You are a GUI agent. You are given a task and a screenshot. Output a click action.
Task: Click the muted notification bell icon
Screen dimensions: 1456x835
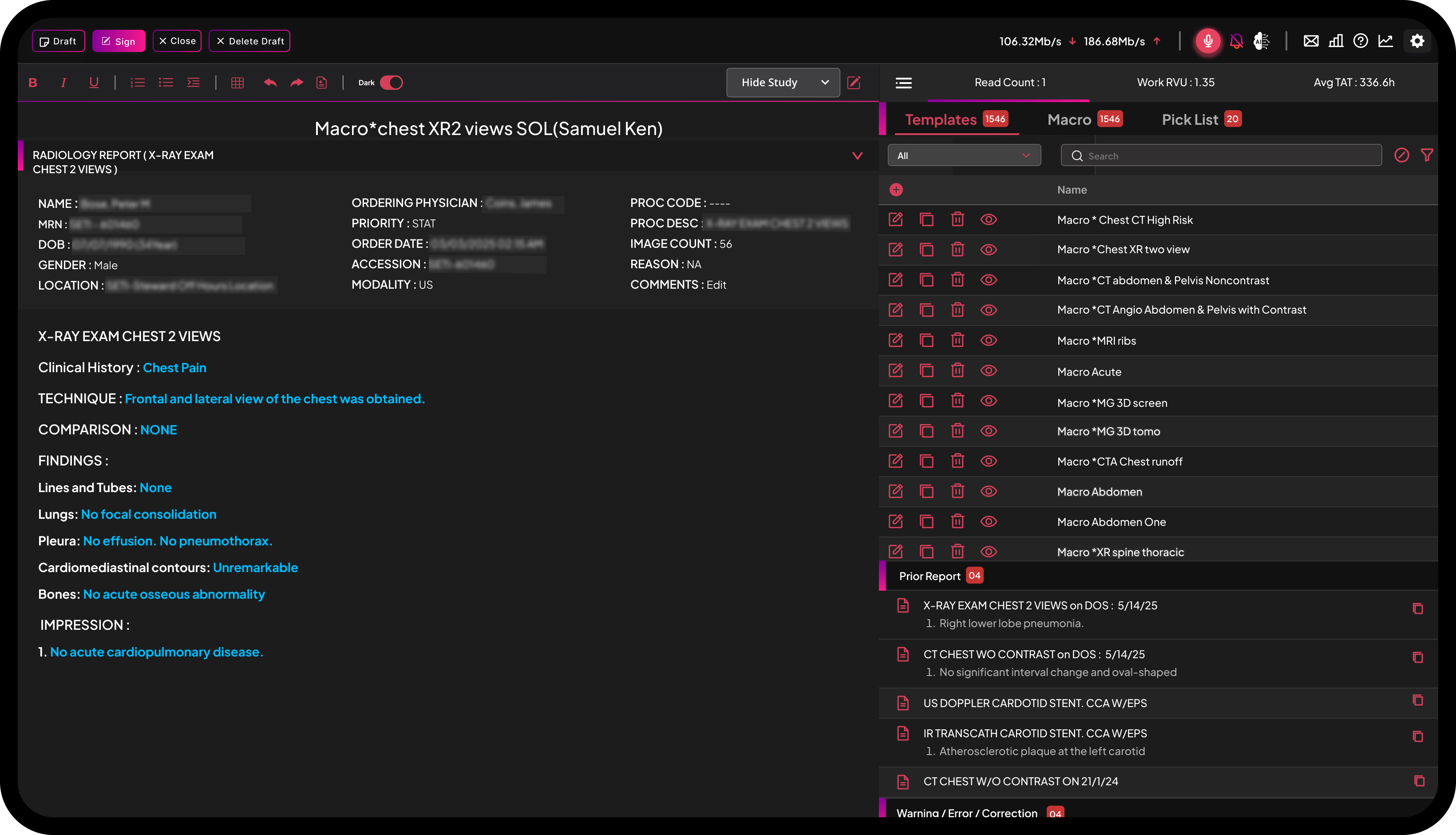[1236, 41]
